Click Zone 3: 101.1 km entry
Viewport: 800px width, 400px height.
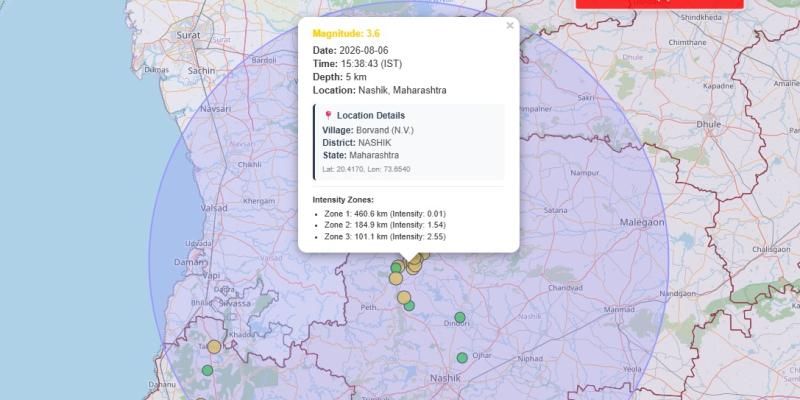pyautogui.click(x=385, y=237)
